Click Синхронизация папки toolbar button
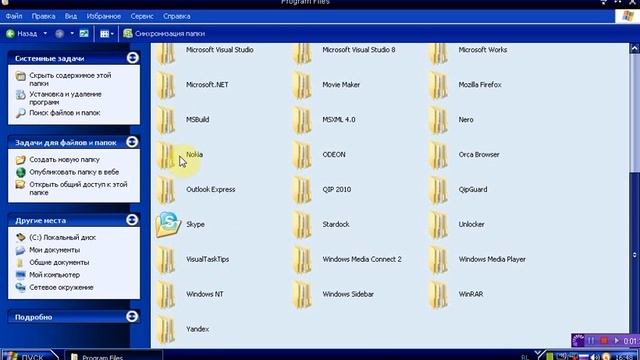Screen dimensions: 640x360 click(164, 33)
